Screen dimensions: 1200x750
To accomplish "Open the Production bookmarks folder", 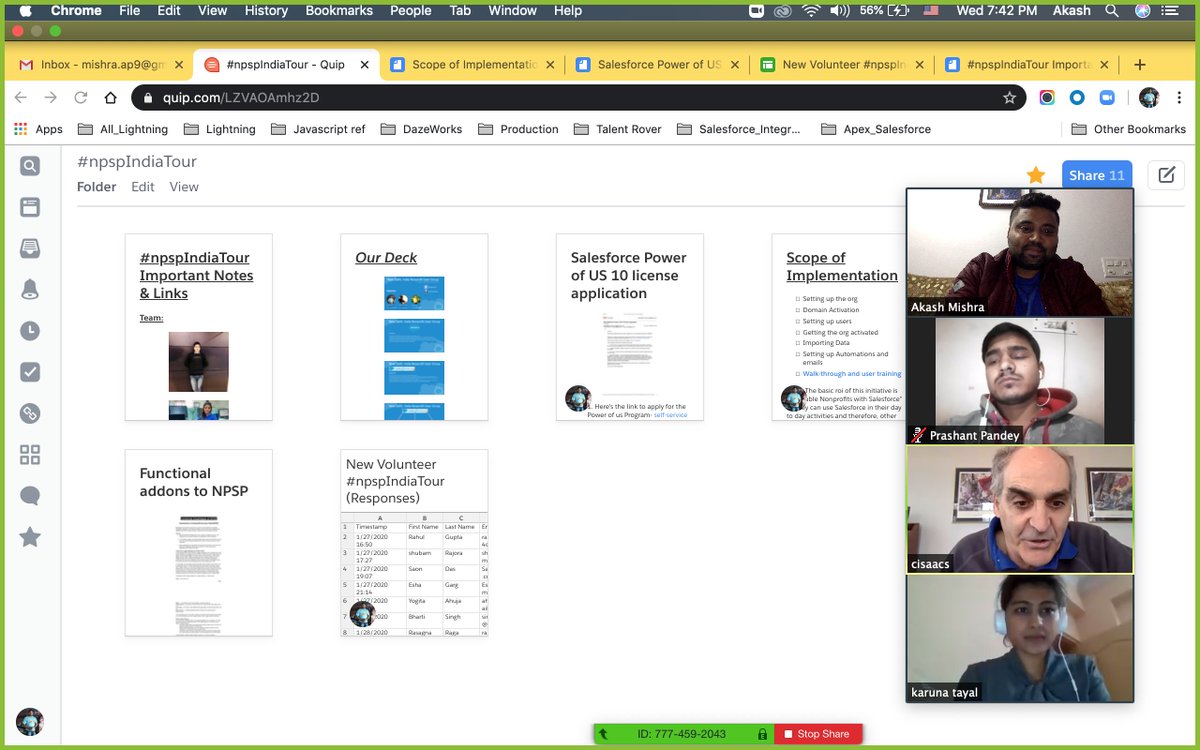I will coord(518,129).
